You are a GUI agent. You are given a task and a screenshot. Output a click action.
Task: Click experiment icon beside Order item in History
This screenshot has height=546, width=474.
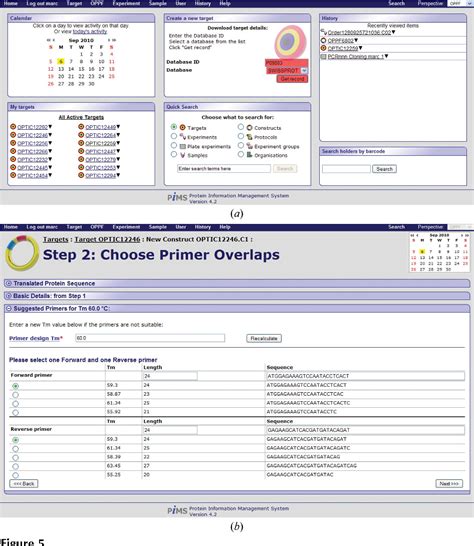pyautogui.click(x=324, y=32)
